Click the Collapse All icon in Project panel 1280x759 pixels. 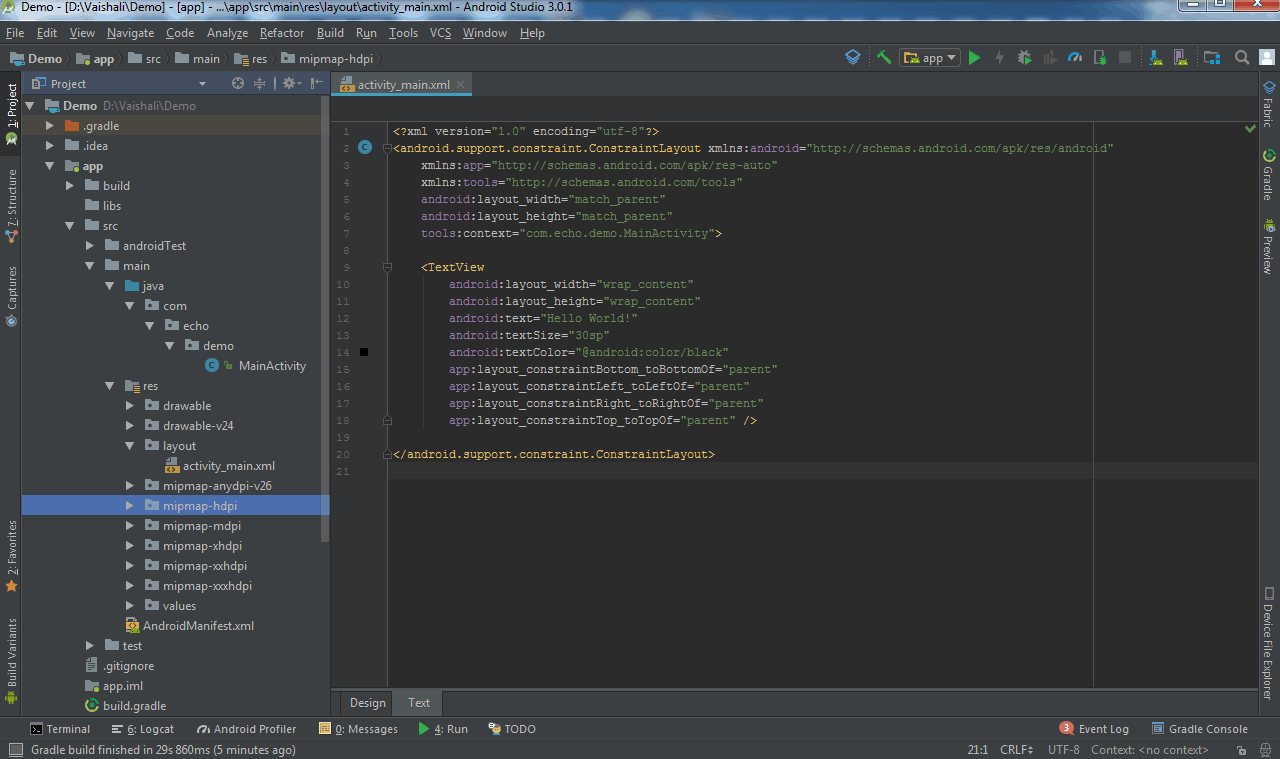click(260, 84)
